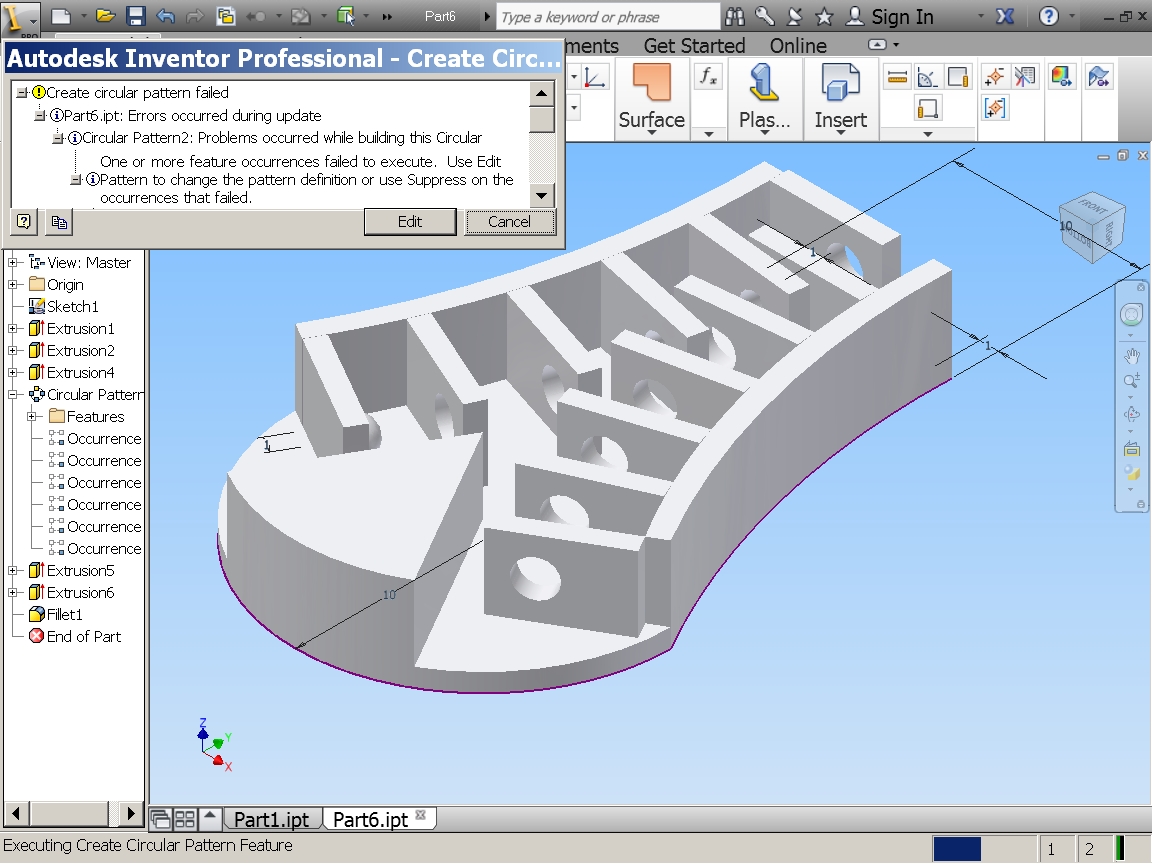
Task: Click the Return icon in the quick access toolbar
Action: (256, 16)
